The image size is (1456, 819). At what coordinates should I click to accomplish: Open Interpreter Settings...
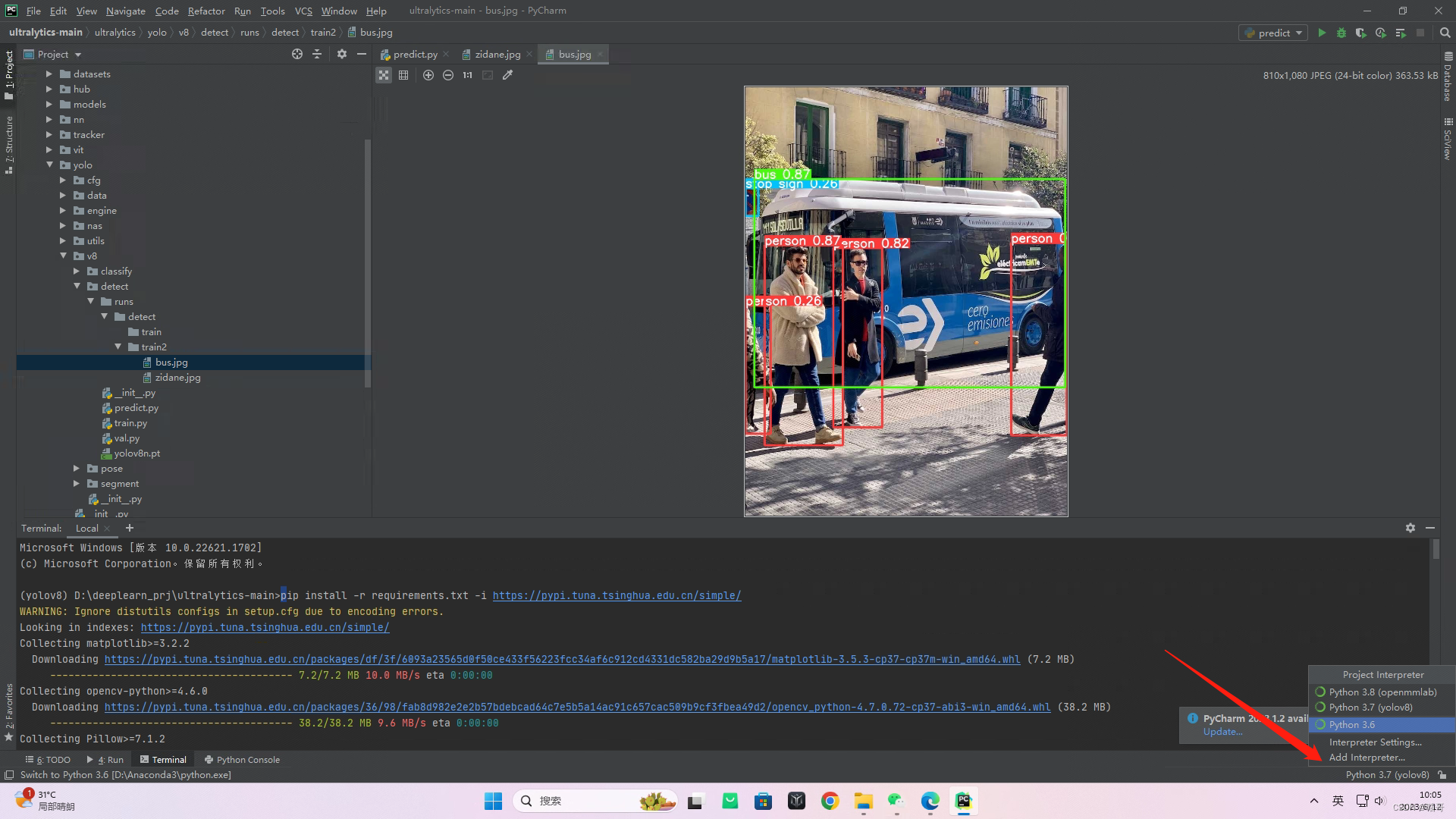tap(1382, 742)
